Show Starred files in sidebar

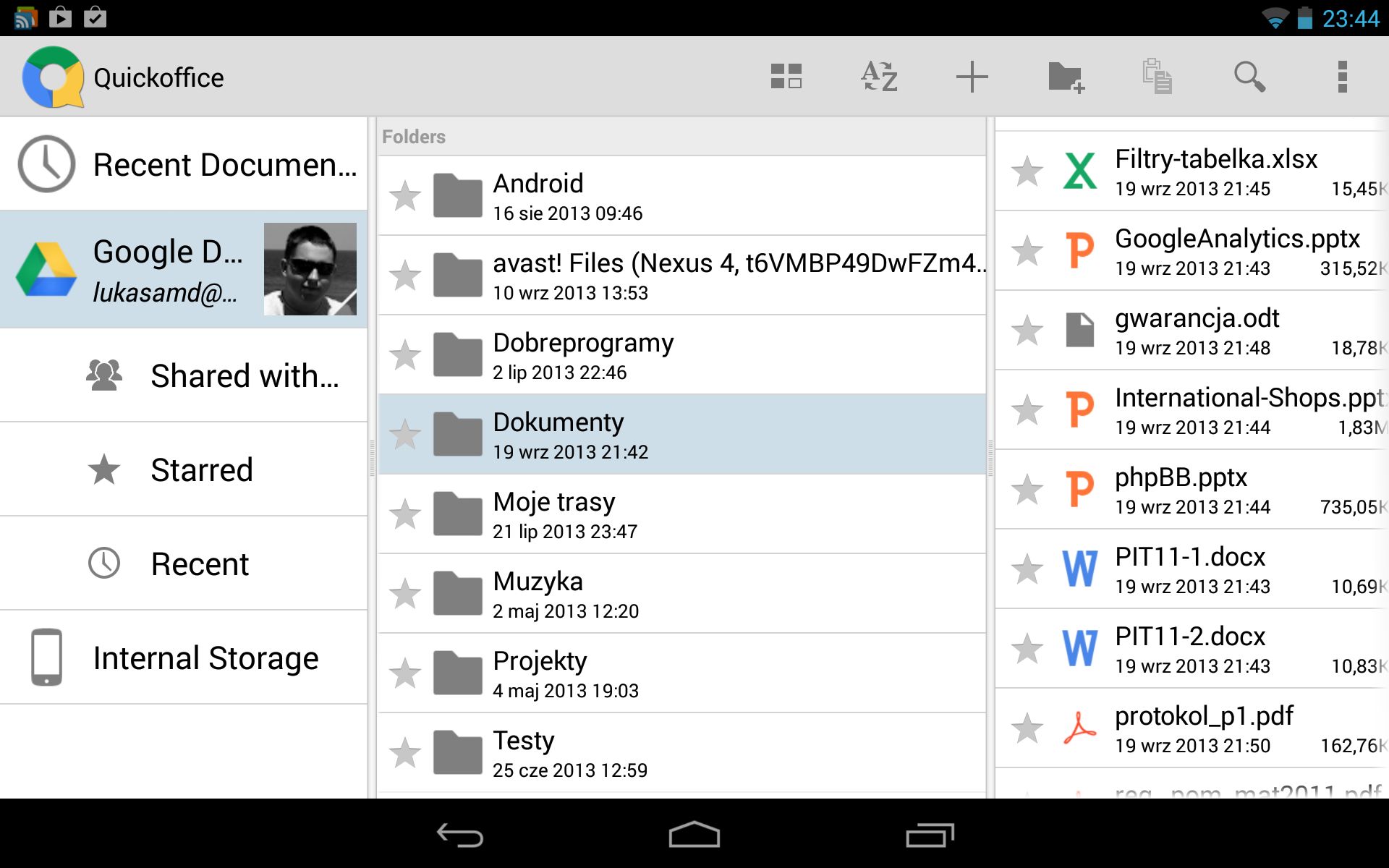[x=184, y=469]
